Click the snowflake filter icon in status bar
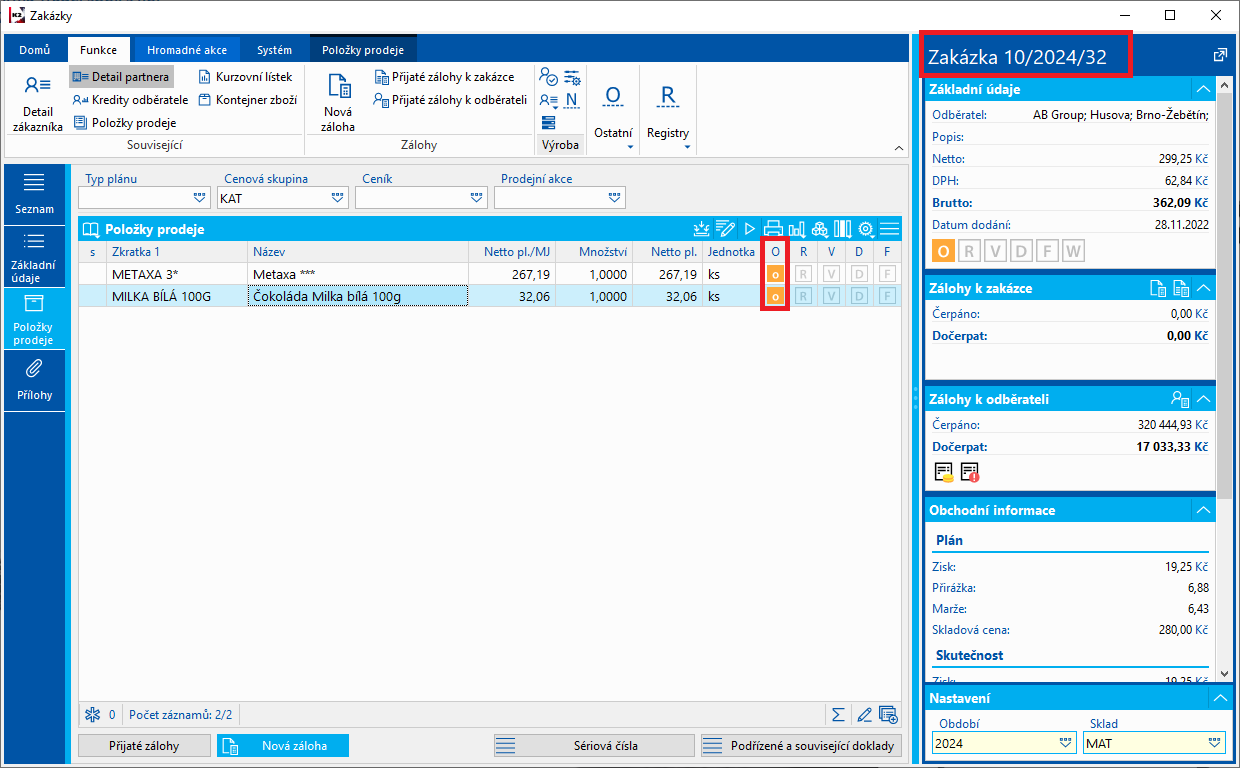1240x768 pixels. click(92, 715)
